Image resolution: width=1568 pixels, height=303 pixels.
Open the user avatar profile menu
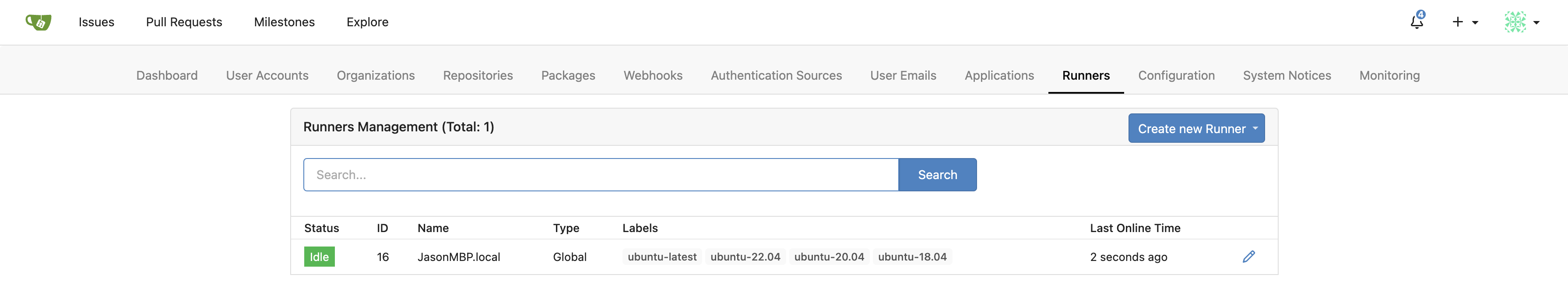tap(1521, 22)
